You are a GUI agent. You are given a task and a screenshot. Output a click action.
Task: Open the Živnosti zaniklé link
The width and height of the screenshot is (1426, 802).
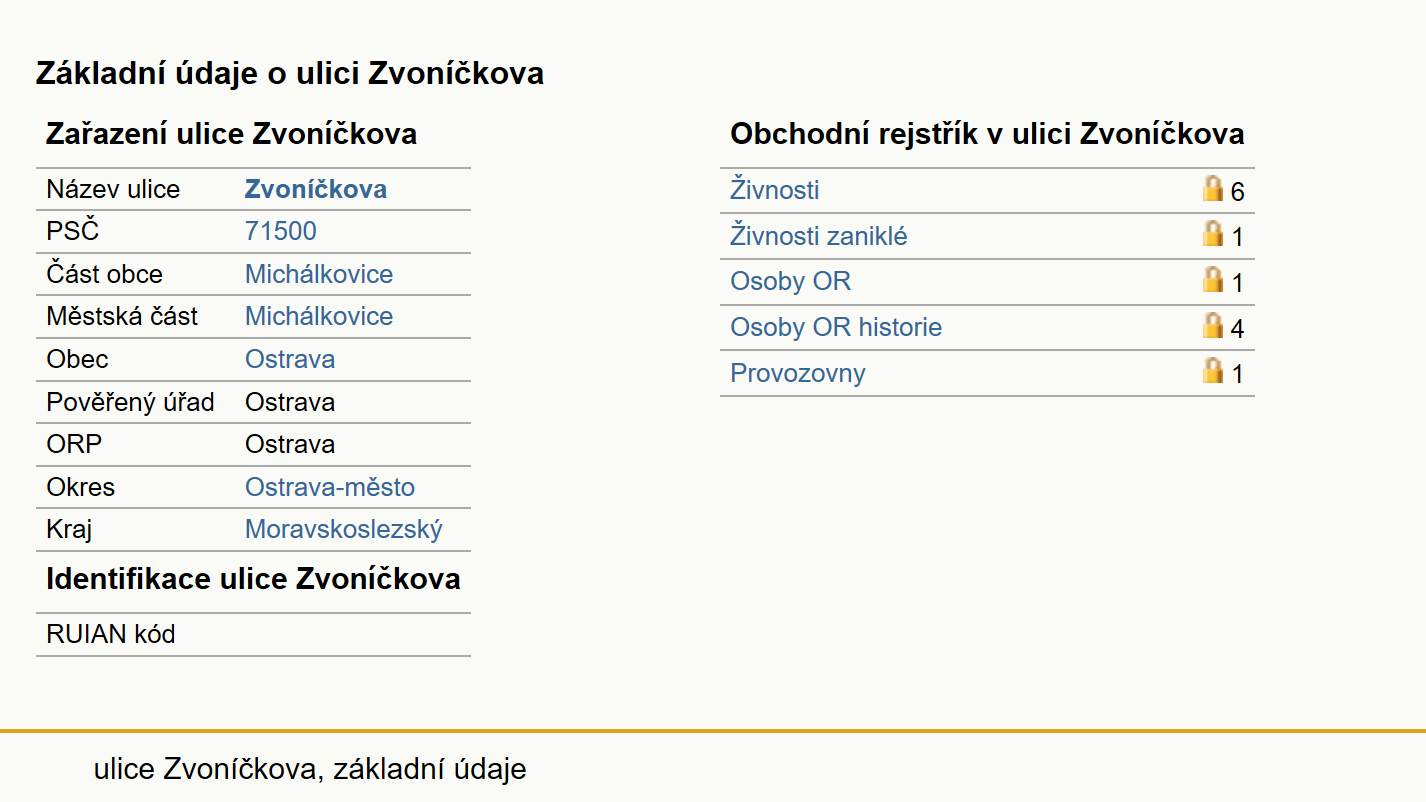pyautogui.click(x=819, y=236)
